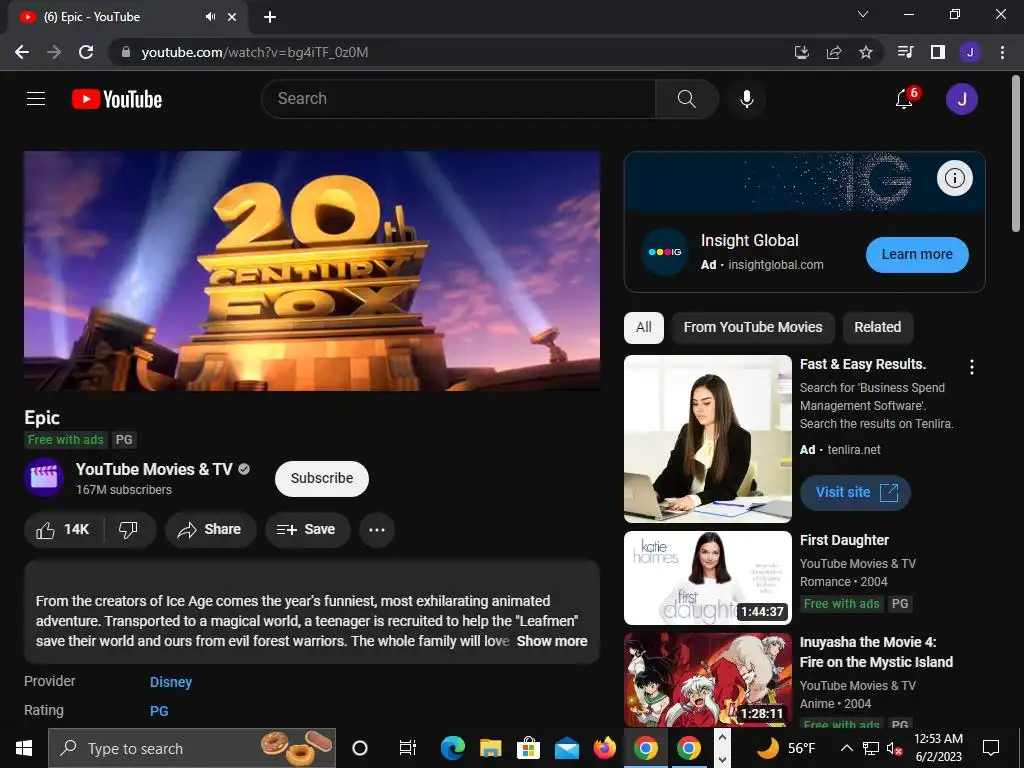
Task: Show hidden system tray icons
Action: pos(846,748)
